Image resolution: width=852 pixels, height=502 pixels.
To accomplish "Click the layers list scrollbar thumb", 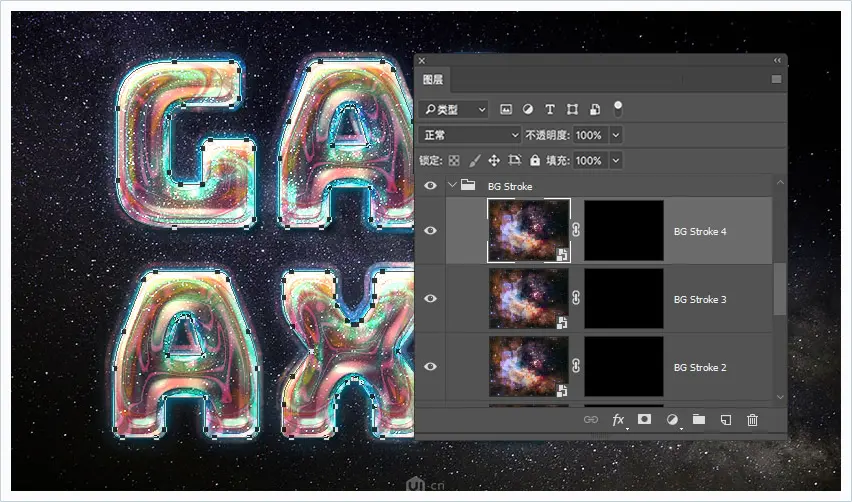I will [780, 288].
